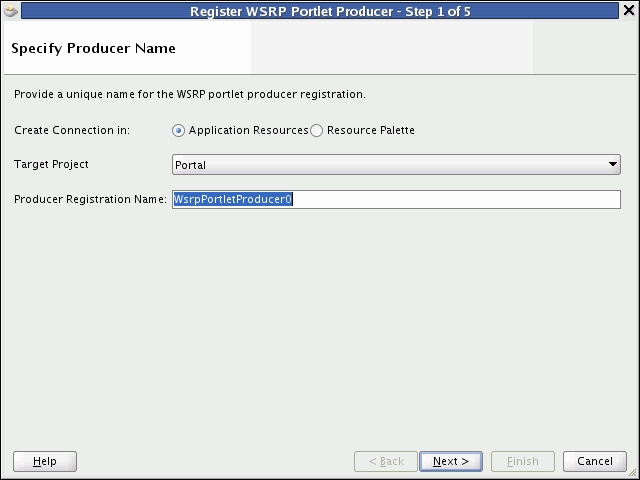Choose the Resource Palette radio option

click(x=316, y=131)
